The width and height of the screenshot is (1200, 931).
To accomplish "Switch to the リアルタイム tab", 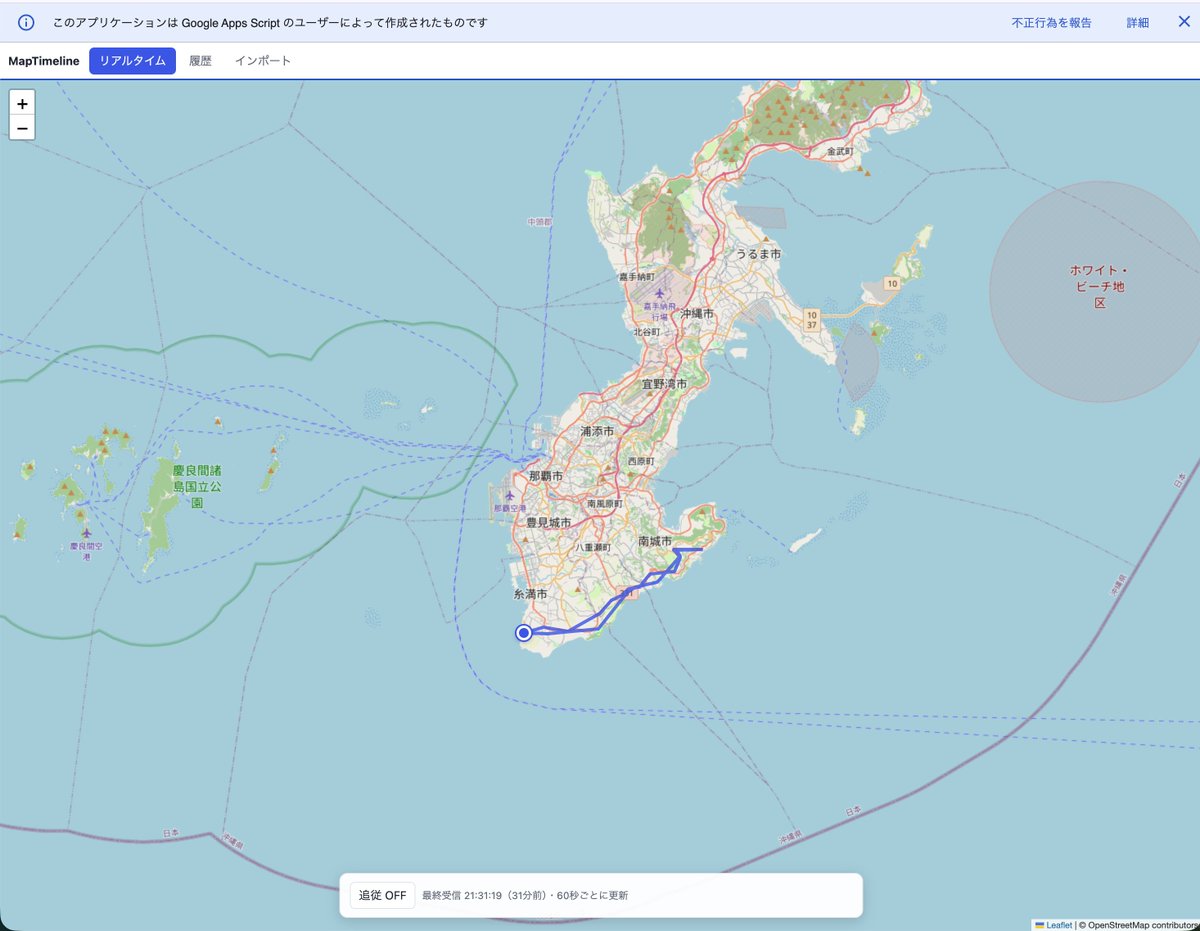I will pos(132,61).
